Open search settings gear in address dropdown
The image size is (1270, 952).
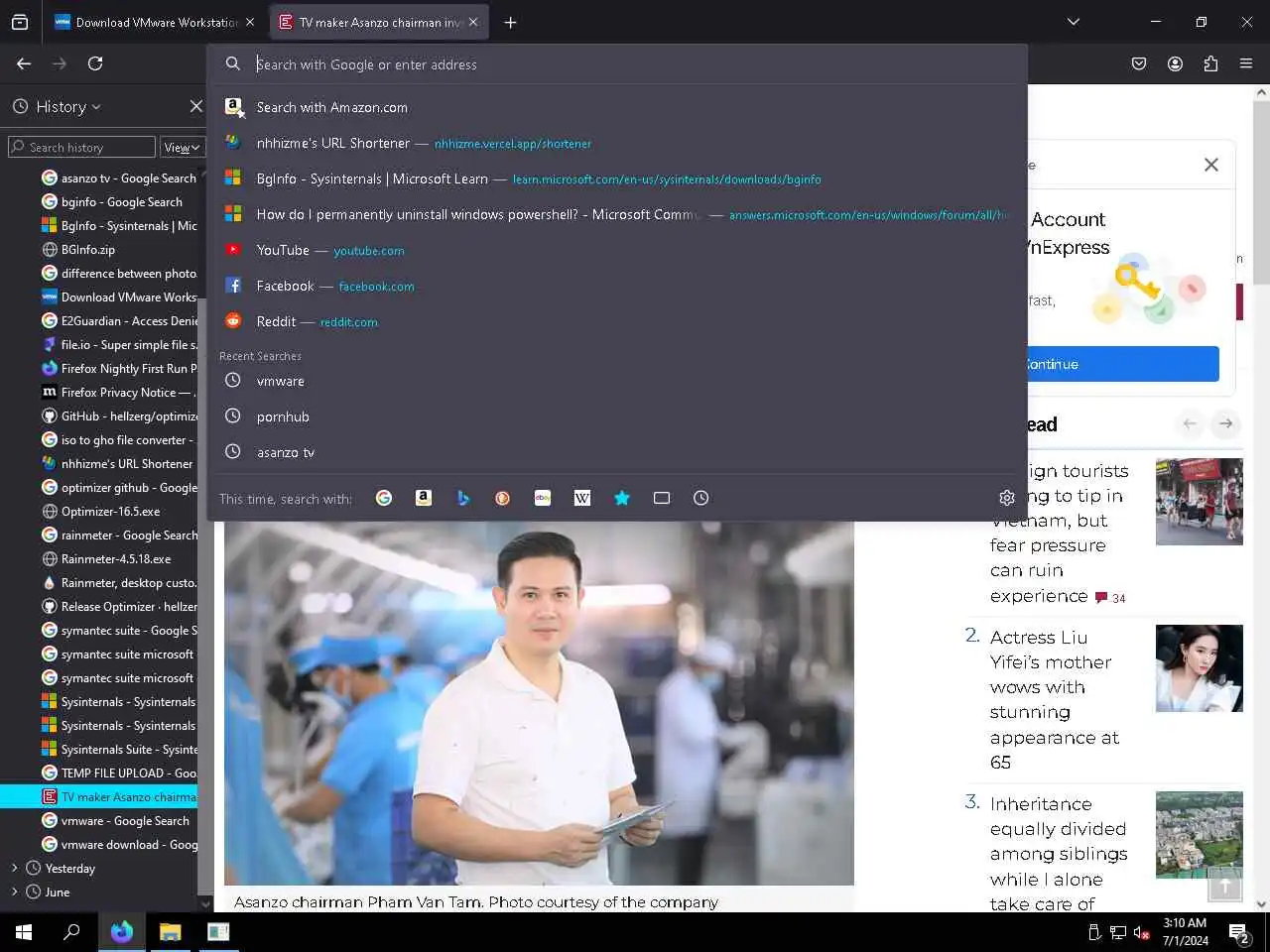click(x=1007, y=498)
